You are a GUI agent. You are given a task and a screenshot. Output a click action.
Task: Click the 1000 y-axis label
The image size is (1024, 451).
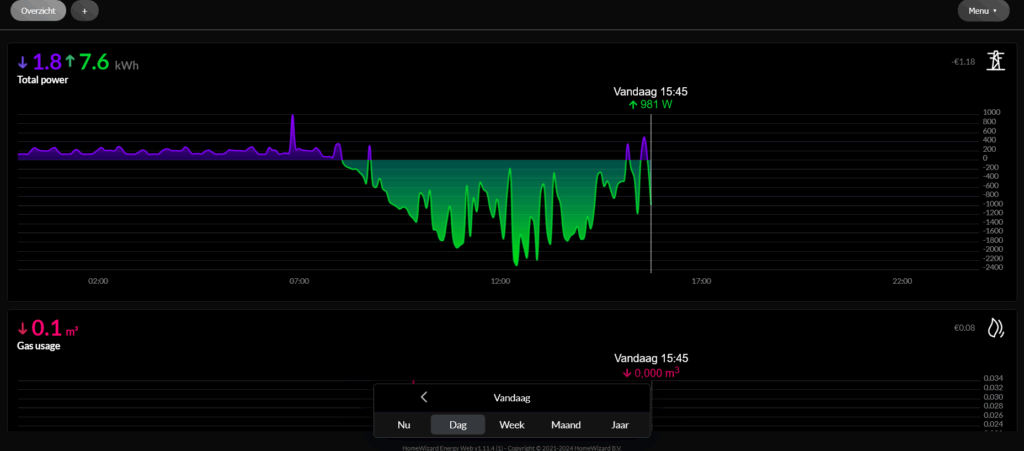pyautogui.click(x=991, y=112)
